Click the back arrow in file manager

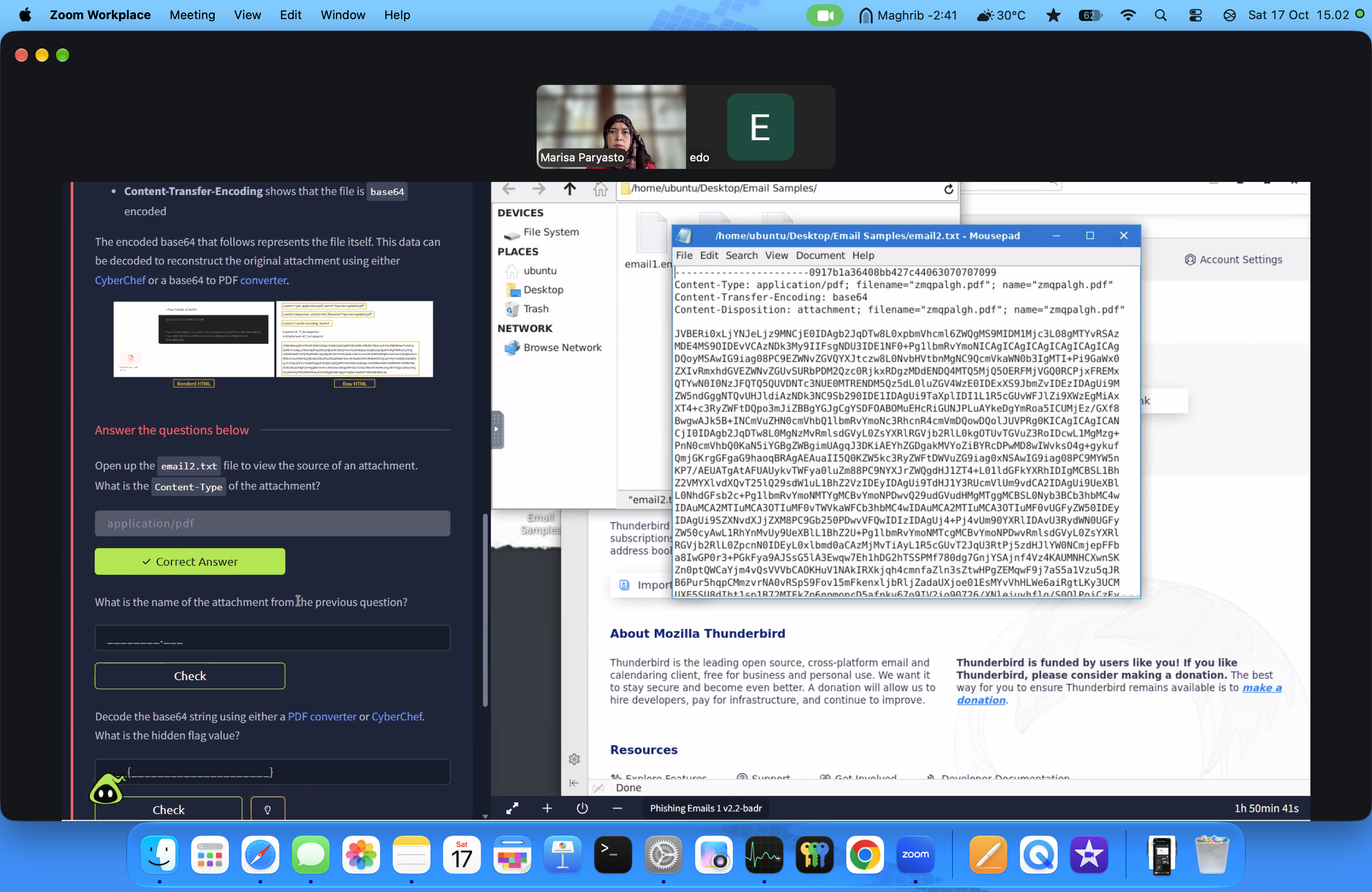pos(508,189)
